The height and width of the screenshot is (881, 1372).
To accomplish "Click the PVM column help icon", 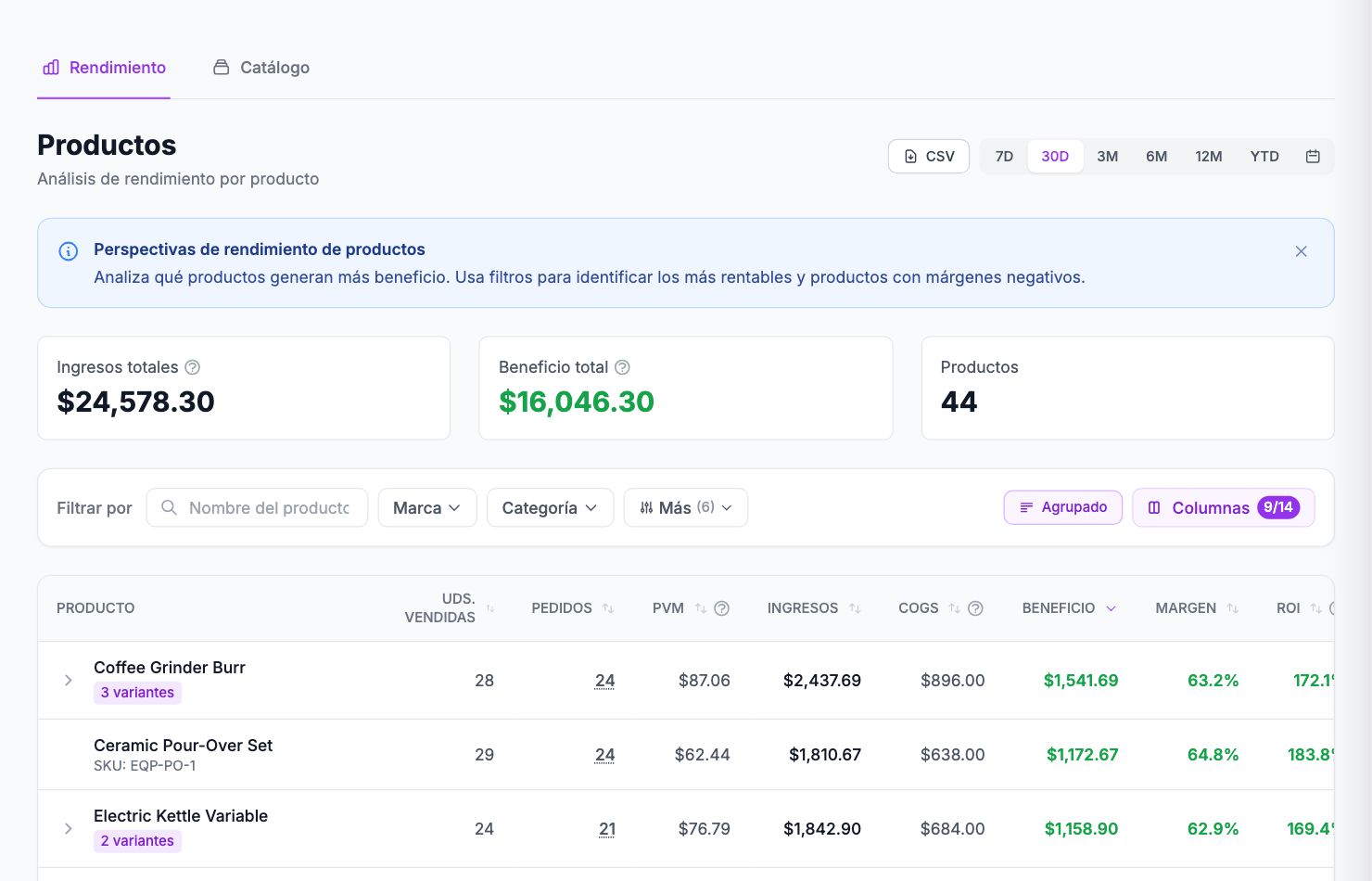I will 721,608.
